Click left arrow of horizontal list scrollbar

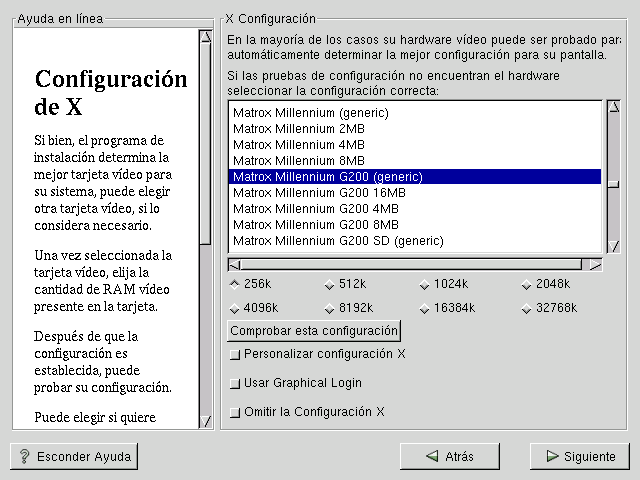(x=234, y=265)
